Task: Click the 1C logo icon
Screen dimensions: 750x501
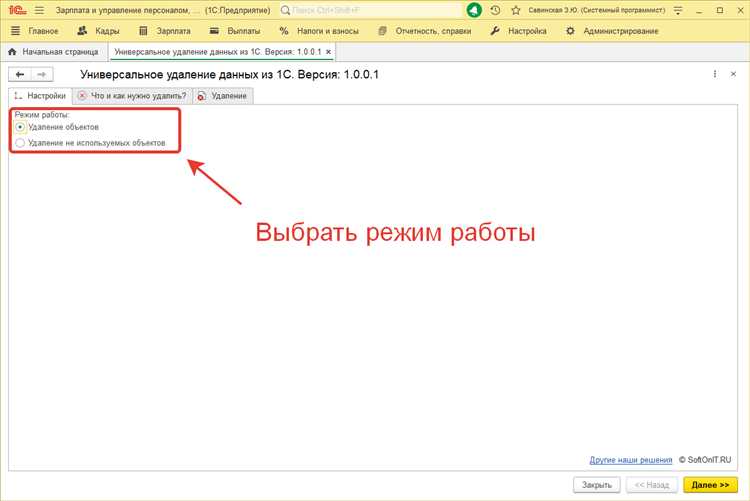Action: click(17, 10)
